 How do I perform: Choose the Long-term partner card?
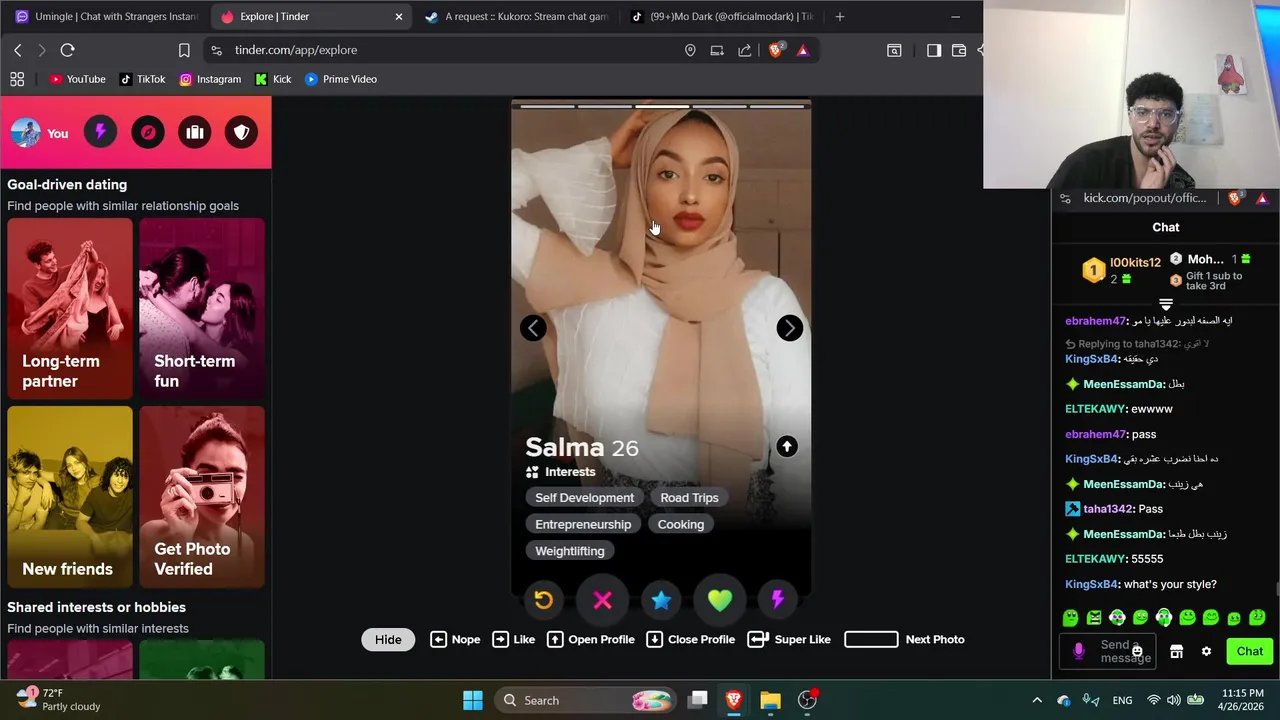tap(70, 308)
